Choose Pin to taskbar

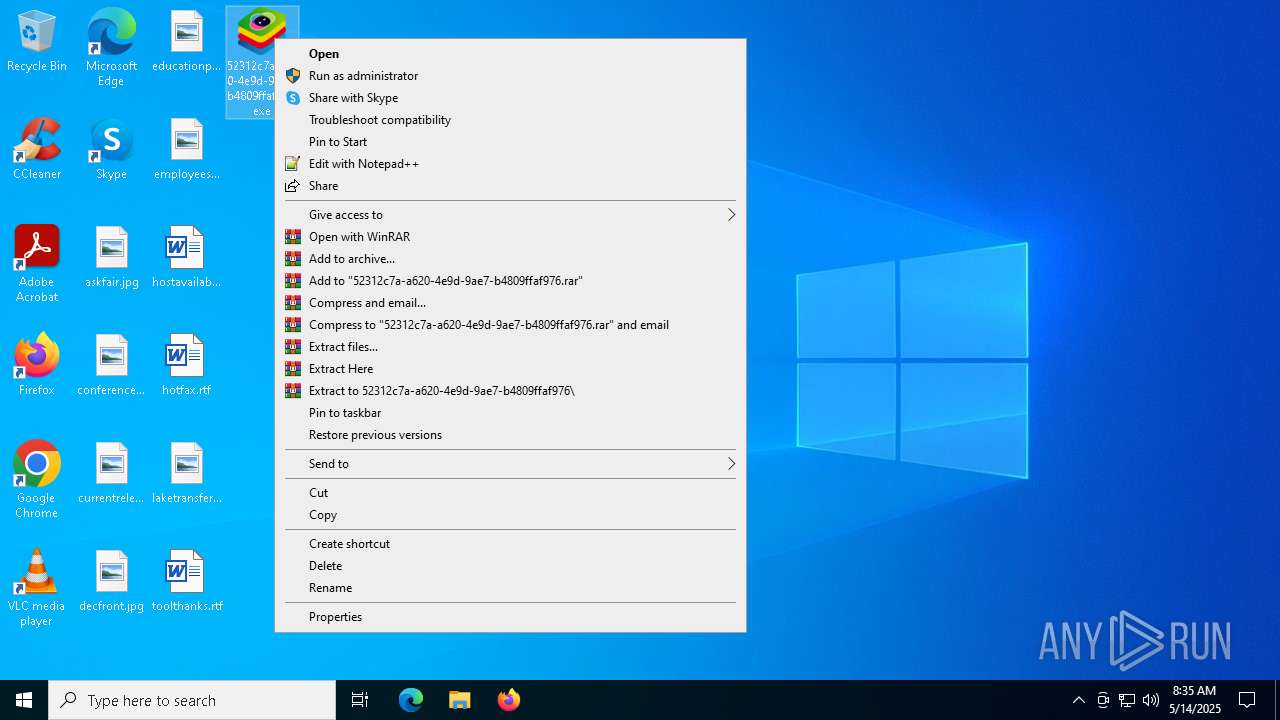510,413
